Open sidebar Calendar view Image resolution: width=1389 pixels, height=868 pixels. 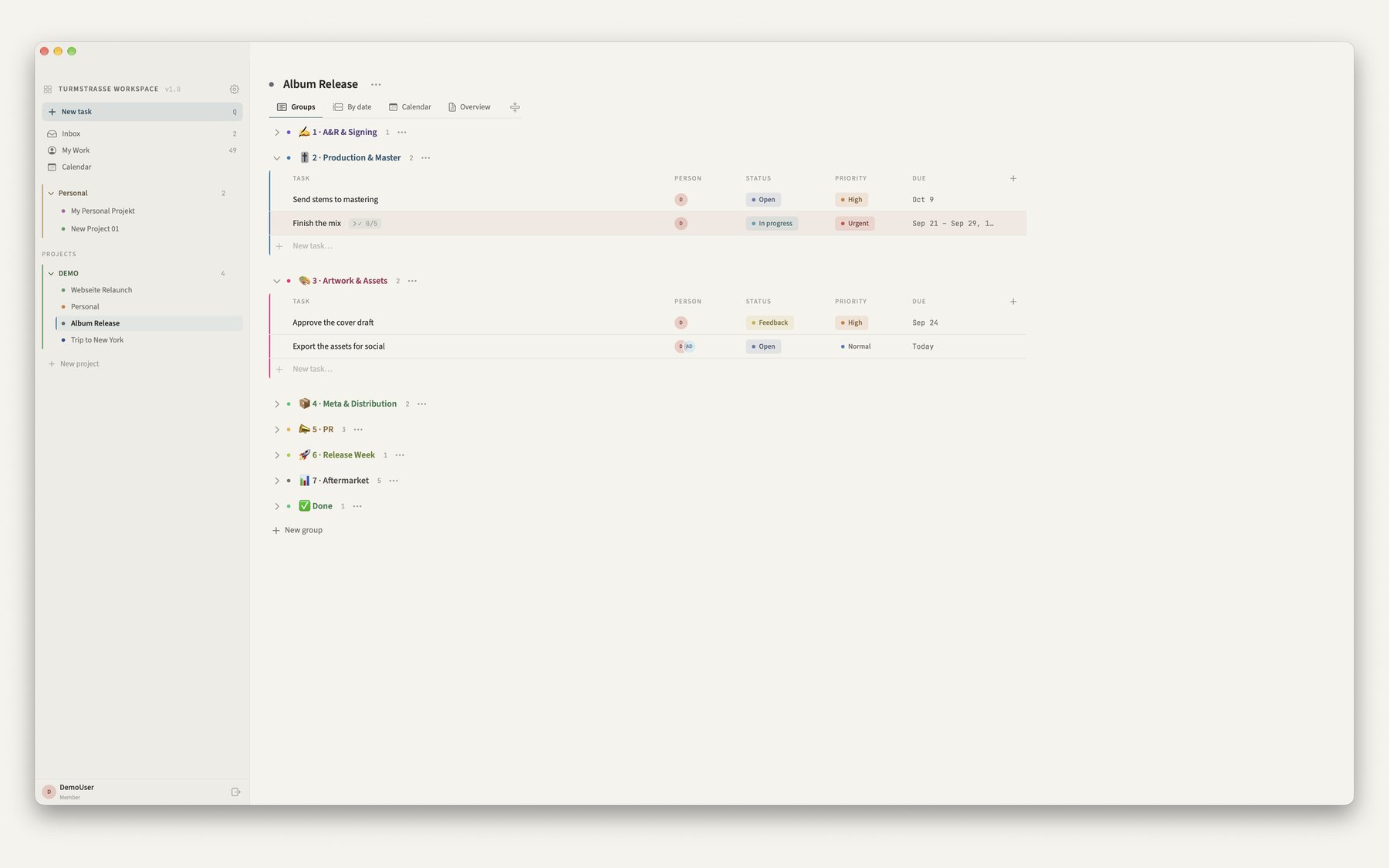(142, 167)
